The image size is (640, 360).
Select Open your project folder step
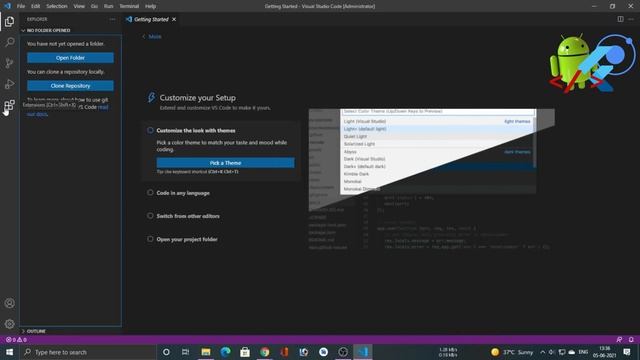point(187,239)
